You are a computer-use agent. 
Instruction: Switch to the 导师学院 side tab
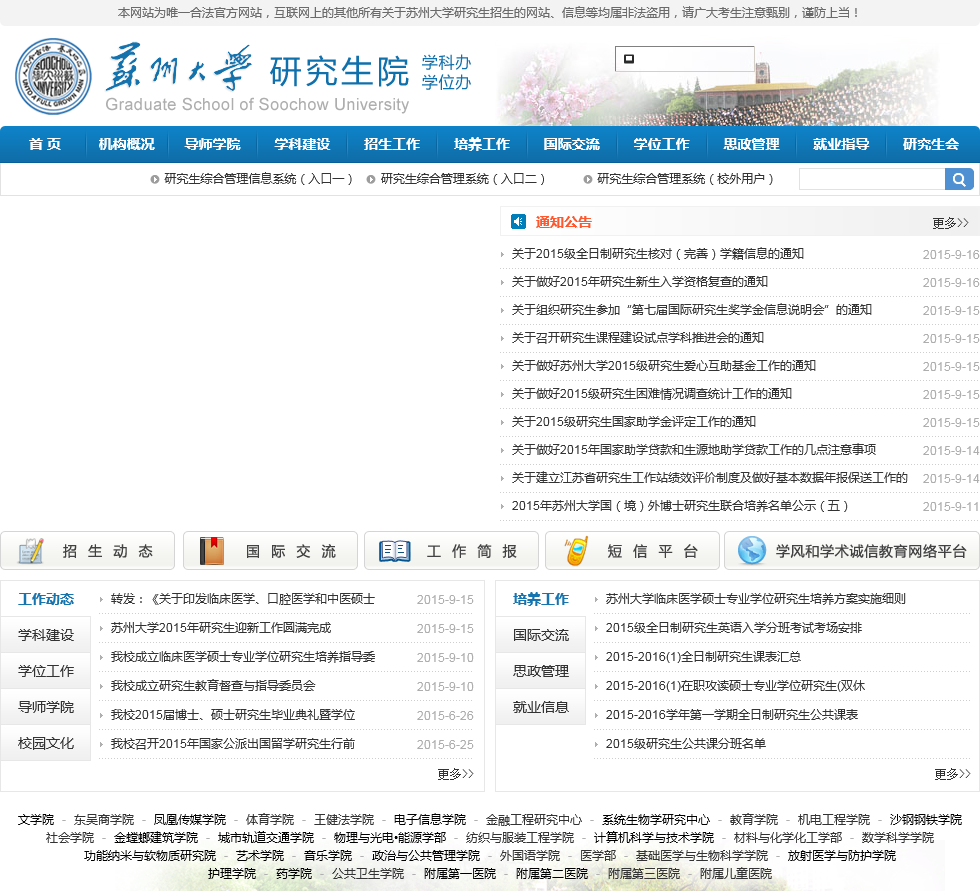[x=46, y=707]
